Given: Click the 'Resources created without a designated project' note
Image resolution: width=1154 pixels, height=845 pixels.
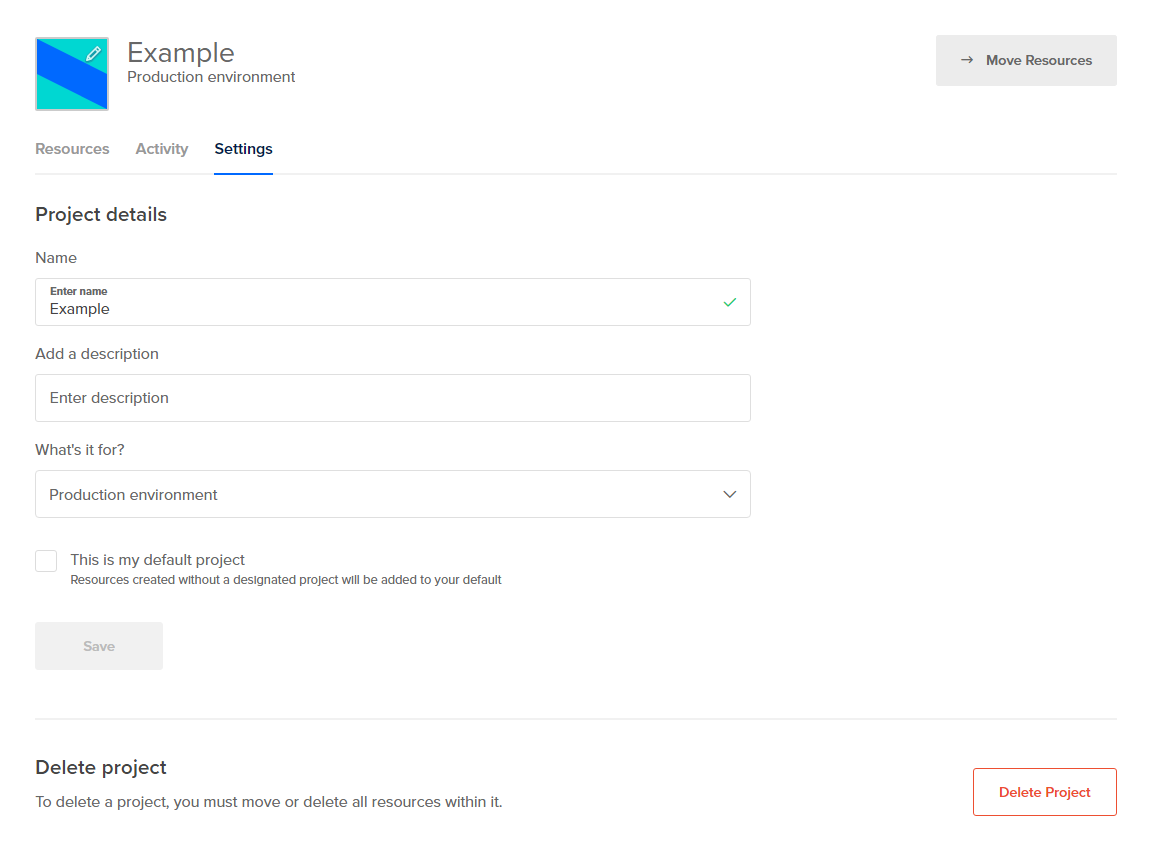Looking at the screenshot, I should 286,580.
